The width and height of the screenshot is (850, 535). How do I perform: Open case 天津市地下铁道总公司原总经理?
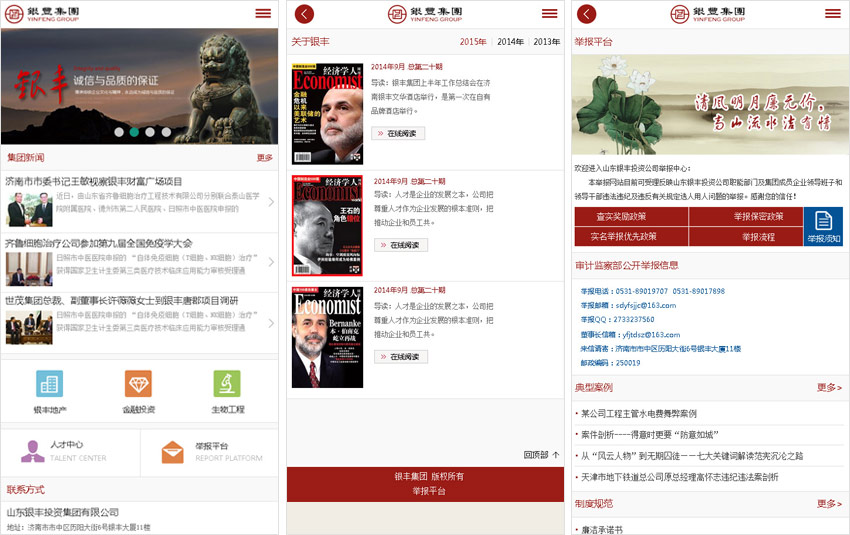[680, 477]
